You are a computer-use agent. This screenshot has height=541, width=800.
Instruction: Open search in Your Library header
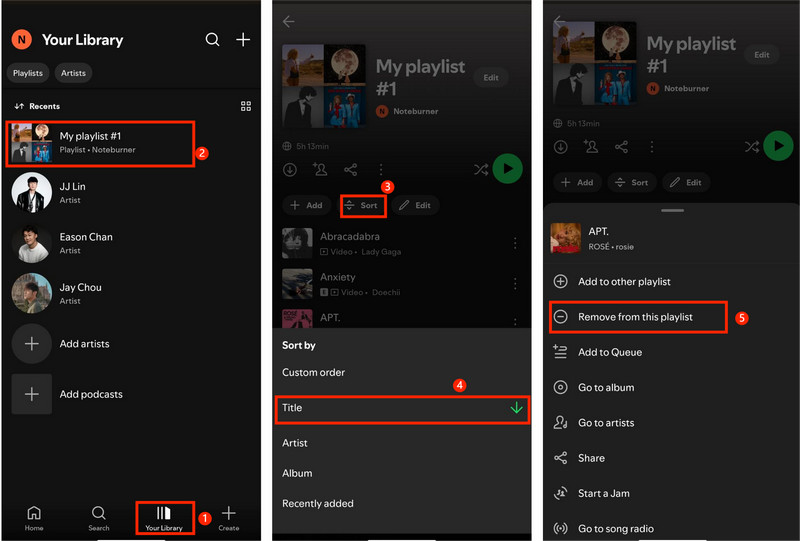212,39
